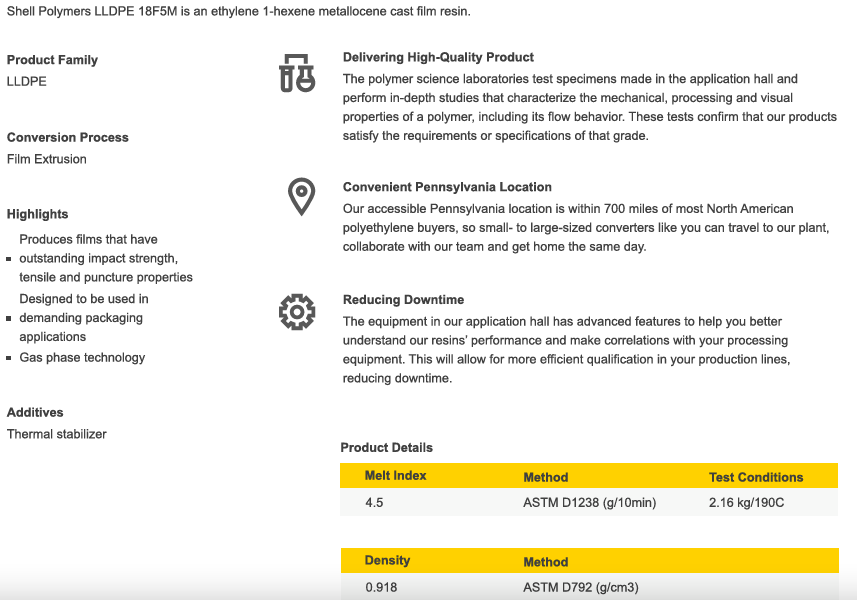Click the Reducing Downtime heading
The height and width of the screenshot is (600, 857).
pyautogui.click(x=403, y=300)
